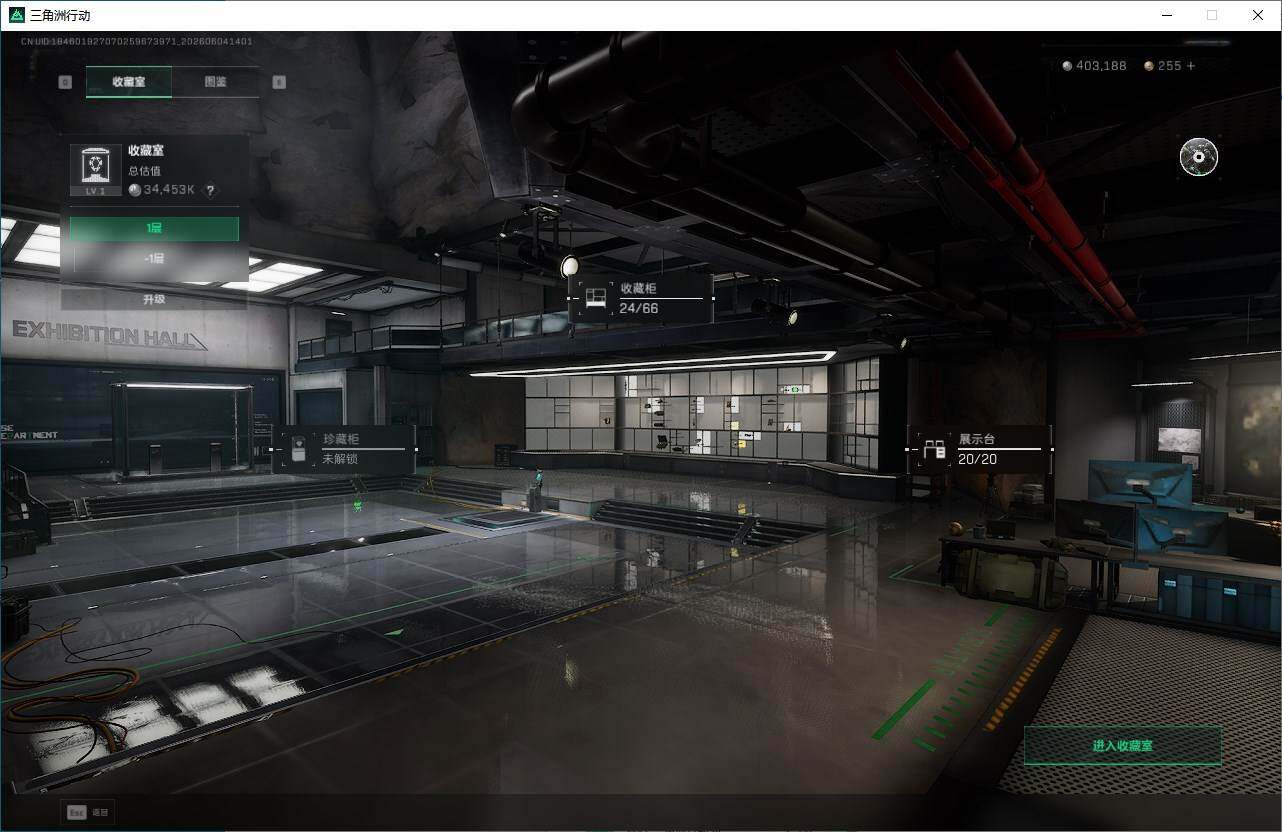Select the 1层 floor option
This screenshot has width=1282, height=832.
click(x=154, y=228)
